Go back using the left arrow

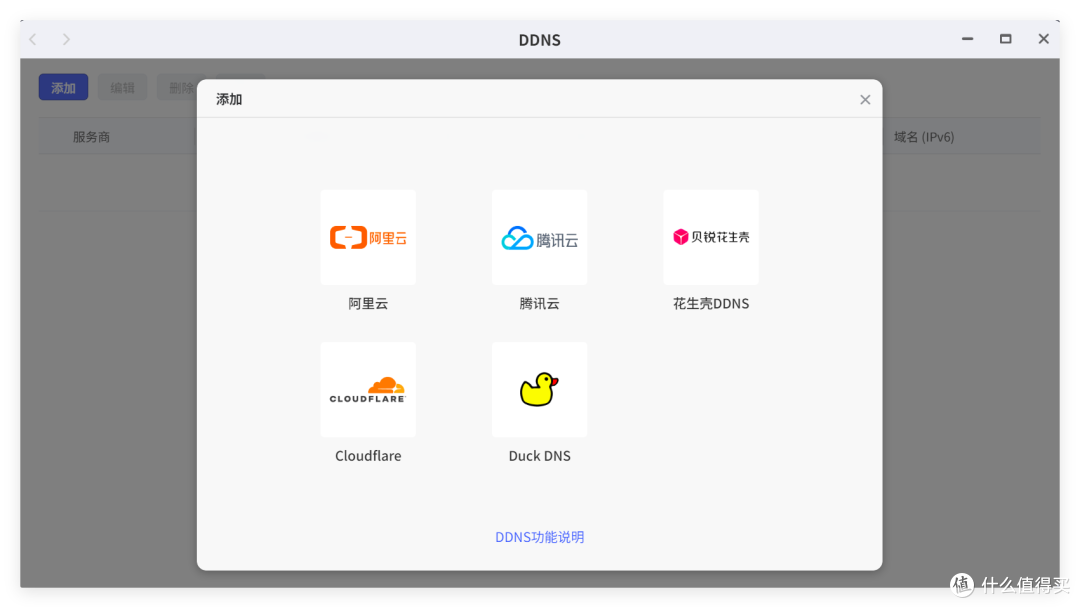tap(33, 39)
